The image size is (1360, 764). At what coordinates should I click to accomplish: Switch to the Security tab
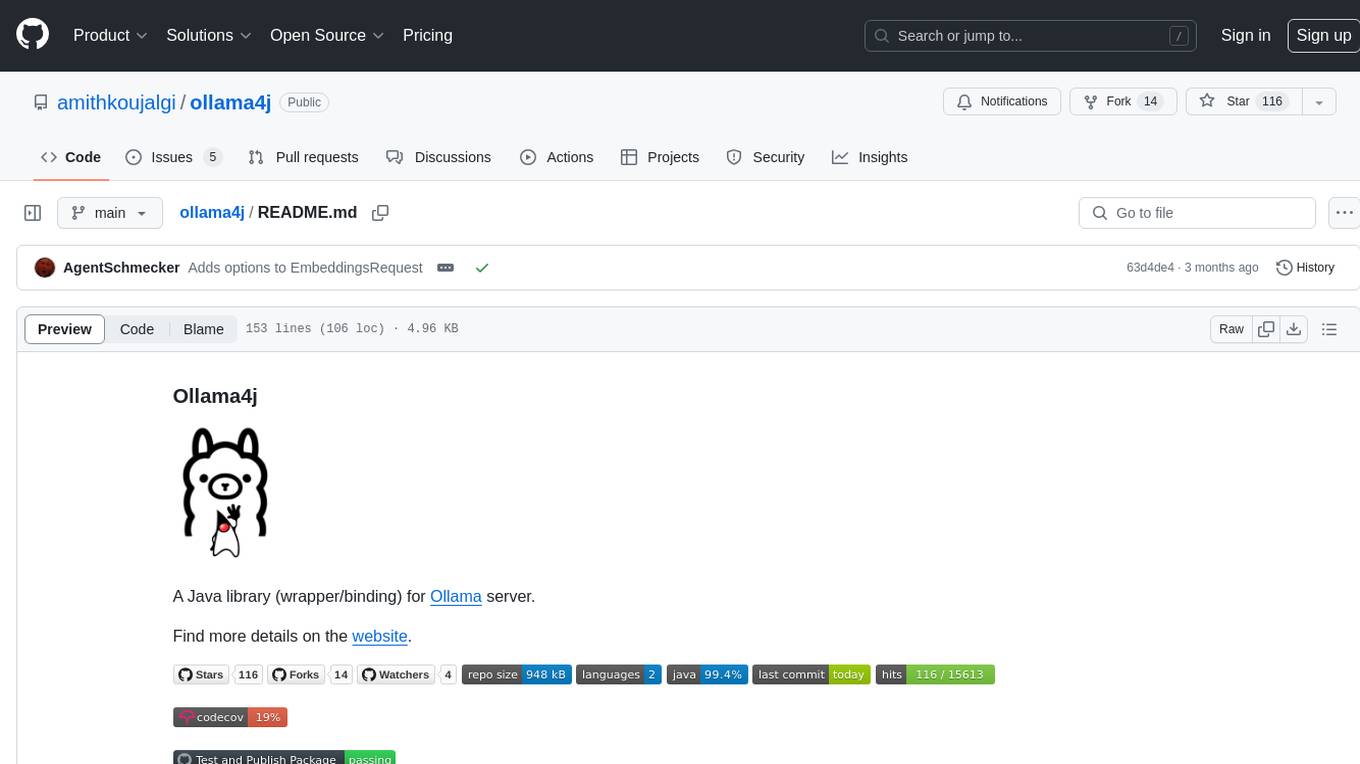click(x=765, y=157)
